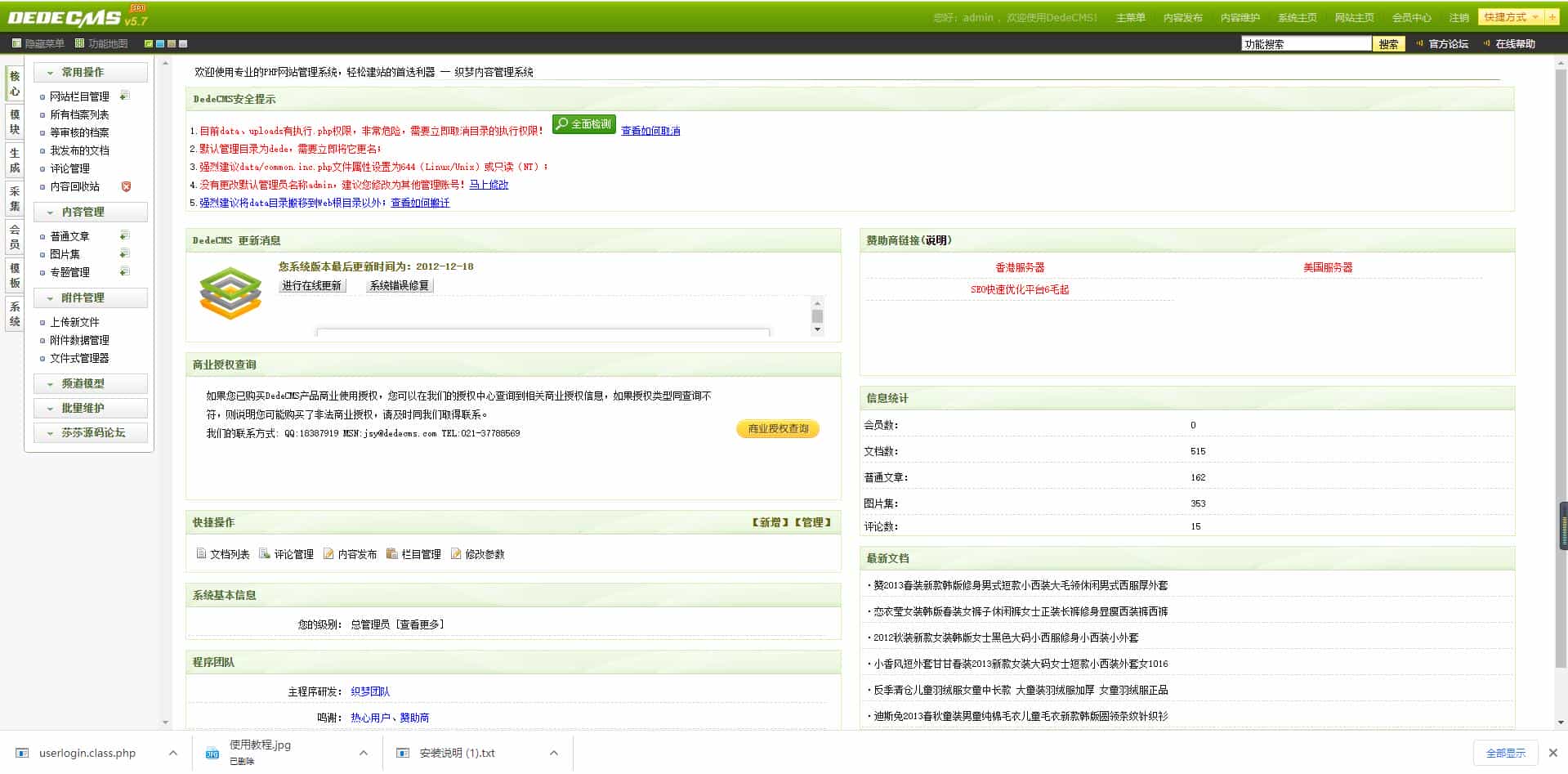Click the userlogin.class.php file icon in downloads bar
The width and height of the screenshot is (1568, 774).
coord(22,753)
